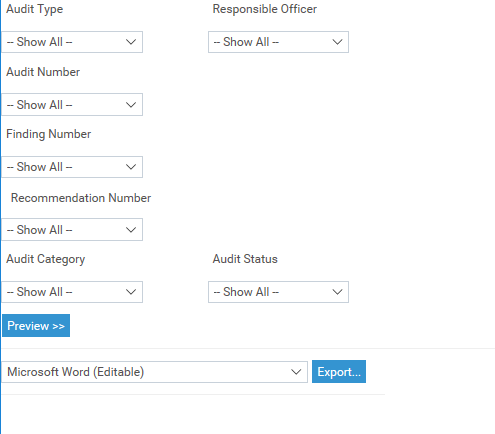Open the Responsible Officer dropdown
This screenshot has width=495, height=434.
click(278, 42)
